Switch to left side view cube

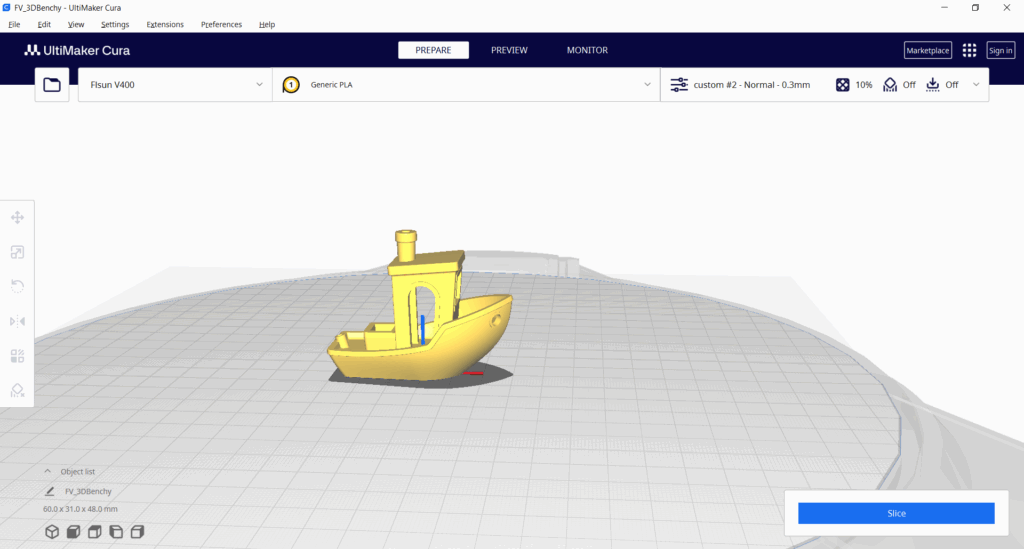coord(116,532)
